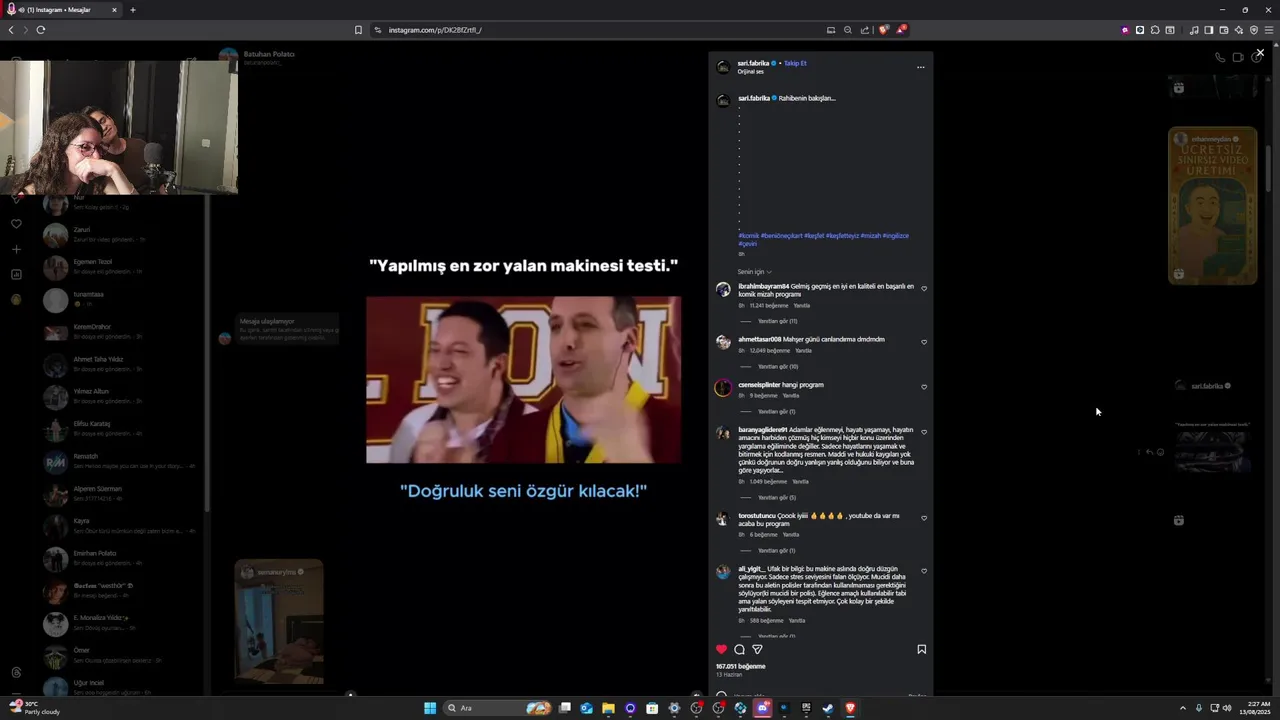Open Zaruri conversation in messages list
The height and width of the screenshot is (720, 1280).
[x=122, y=235]
